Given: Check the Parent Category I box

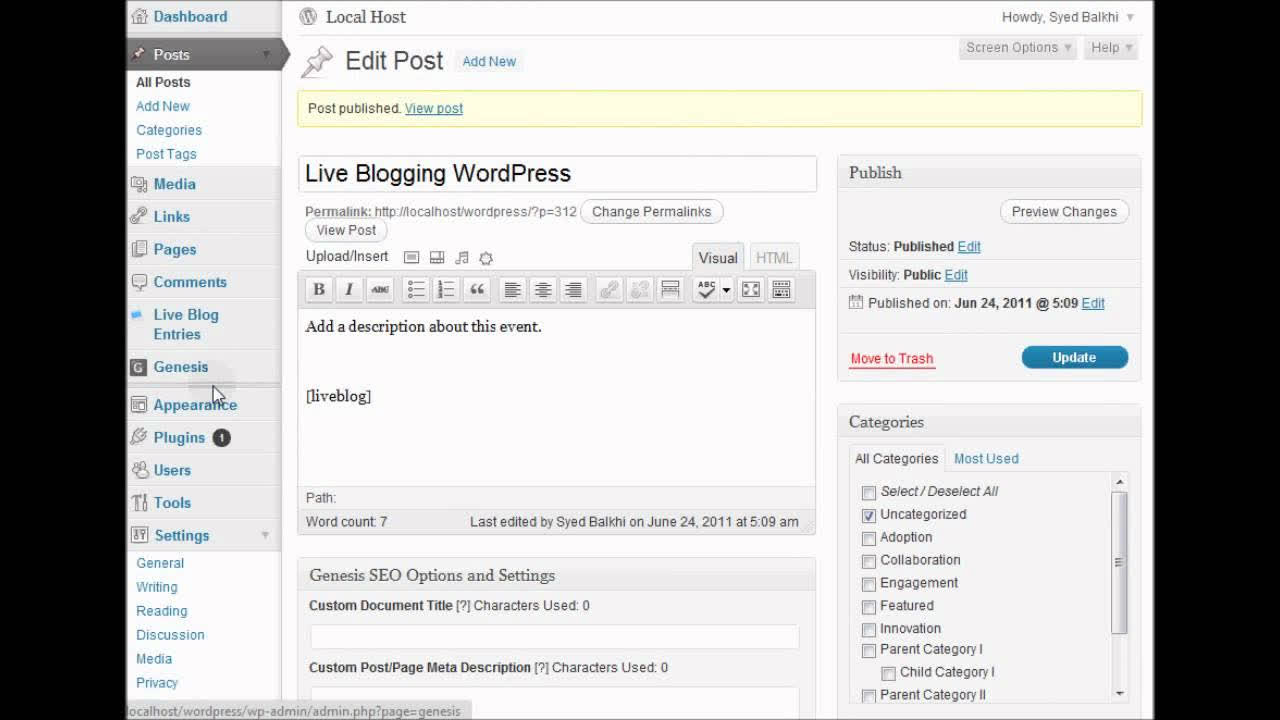Looking at the screenshot, I should tap(869, 651).
